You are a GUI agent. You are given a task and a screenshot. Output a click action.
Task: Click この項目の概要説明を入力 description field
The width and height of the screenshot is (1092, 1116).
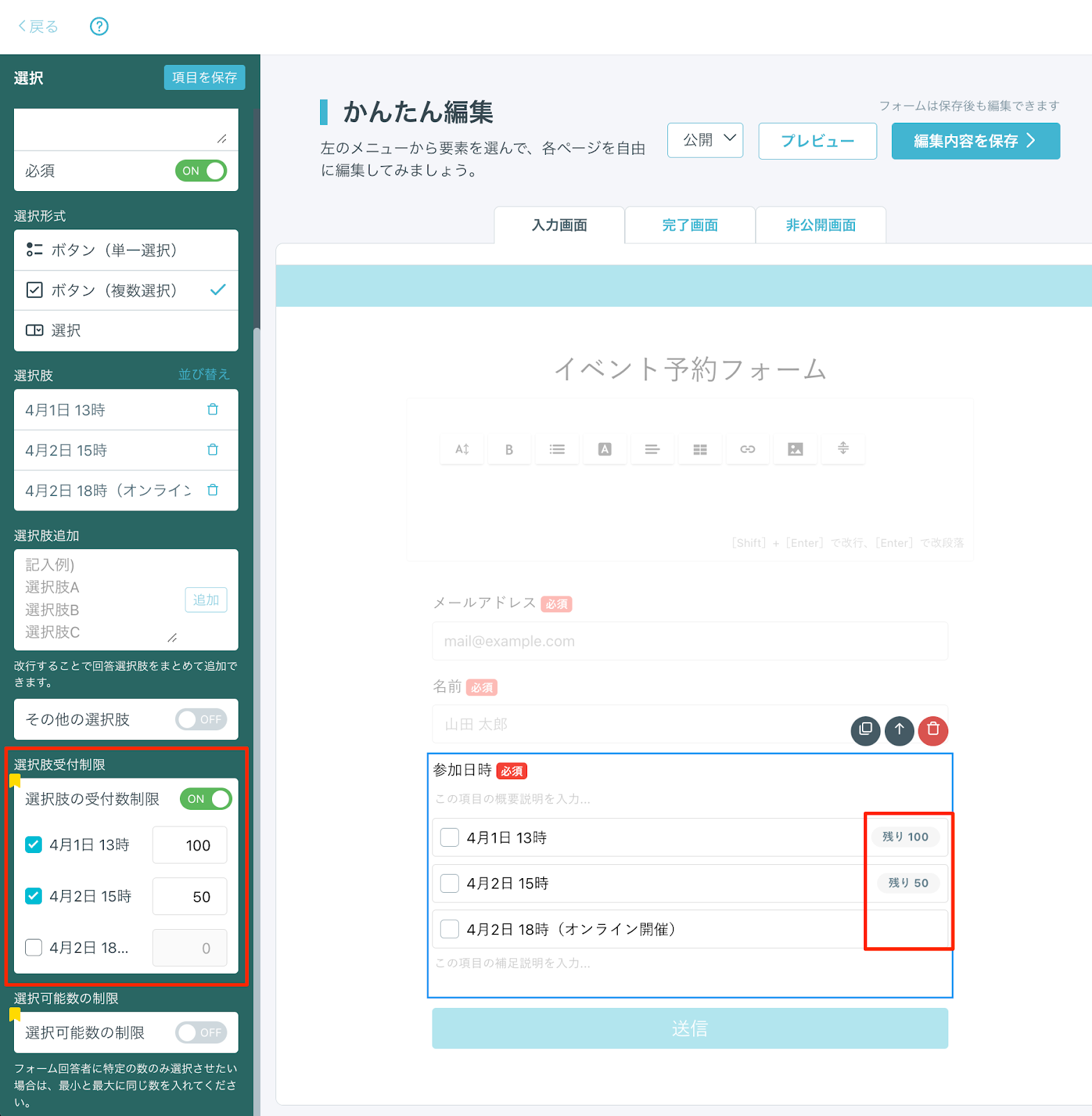pos(513,799)
